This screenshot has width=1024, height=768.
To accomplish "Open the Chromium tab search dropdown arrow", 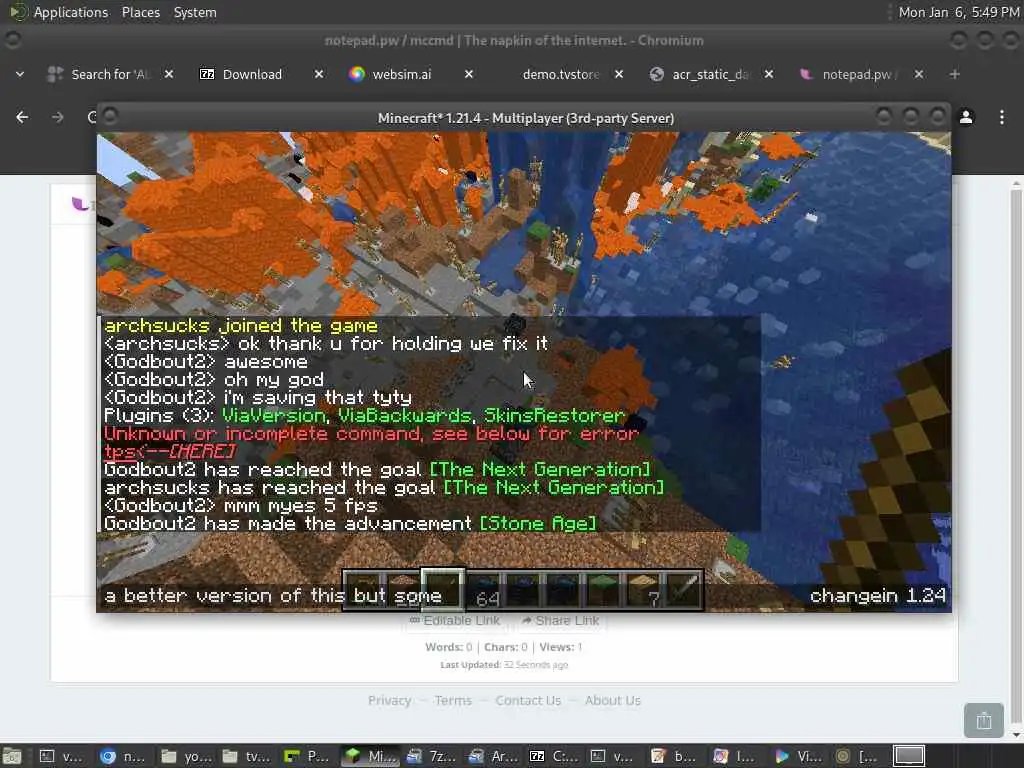I will pos(20,74).
